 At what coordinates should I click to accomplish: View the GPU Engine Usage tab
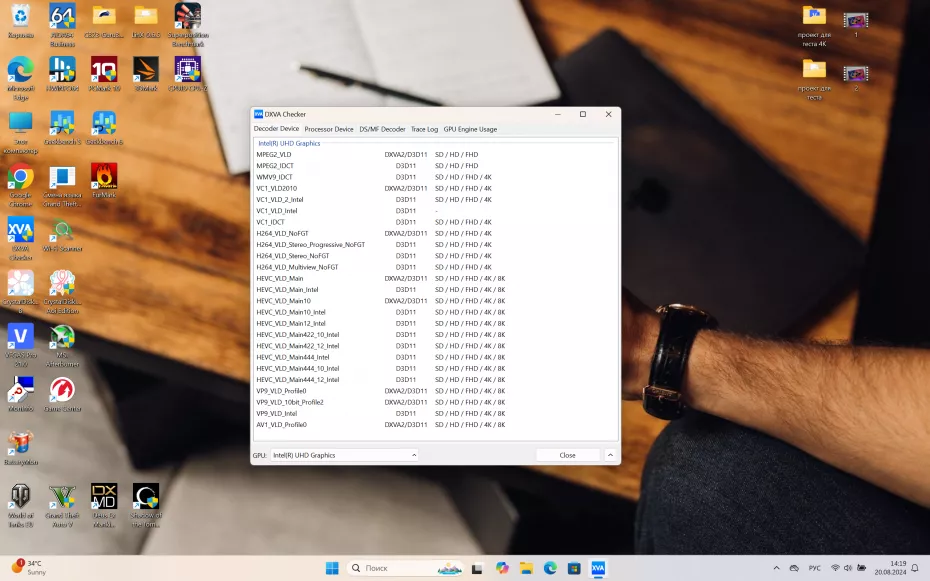coord(470,129)
